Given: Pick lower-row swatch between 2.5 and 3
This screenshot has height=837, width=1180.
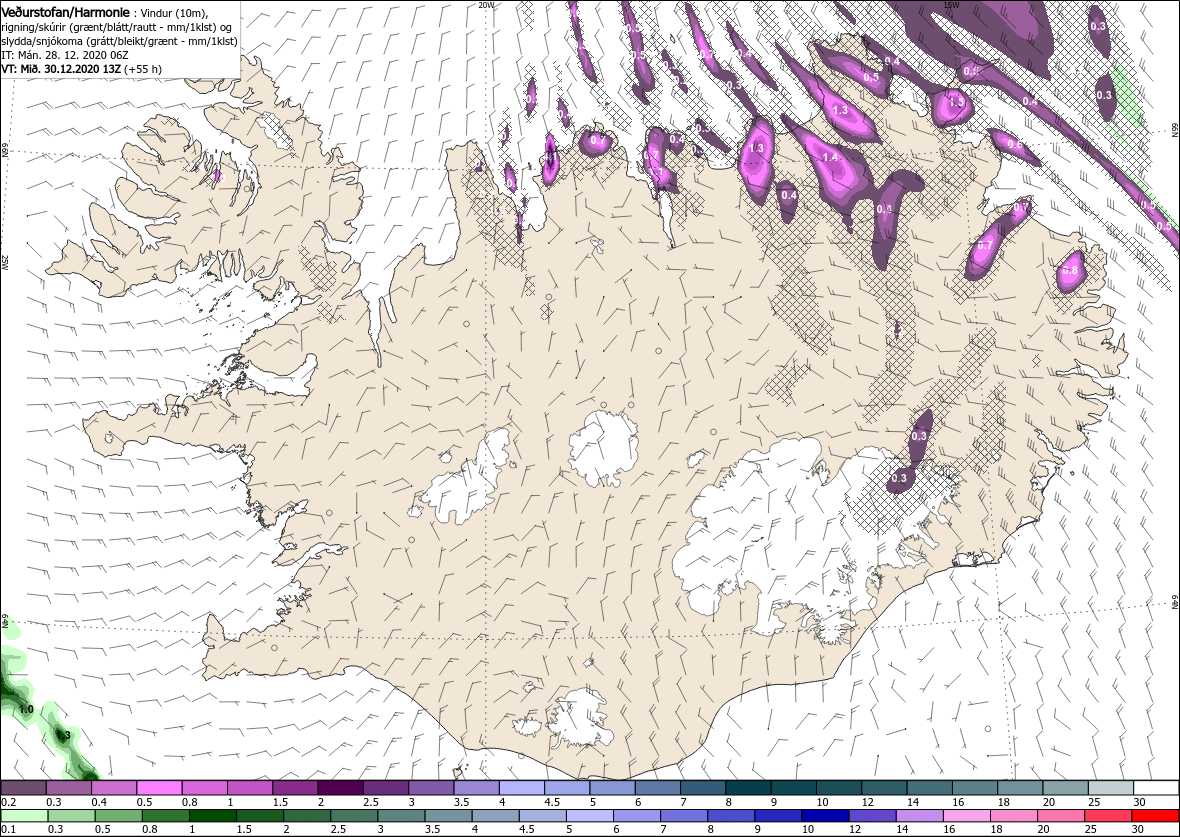Looking at the screenshot, I should pos(354,816).
